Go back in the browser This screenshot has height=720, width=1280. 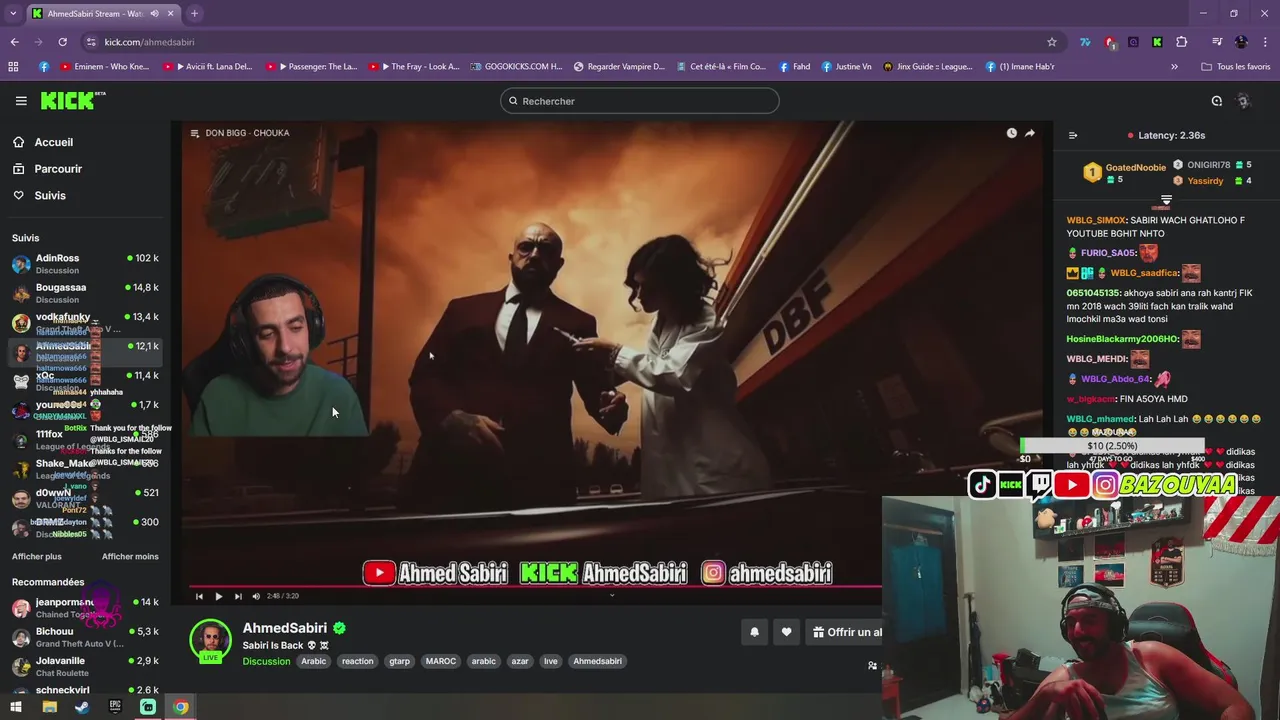coord(14,42)
